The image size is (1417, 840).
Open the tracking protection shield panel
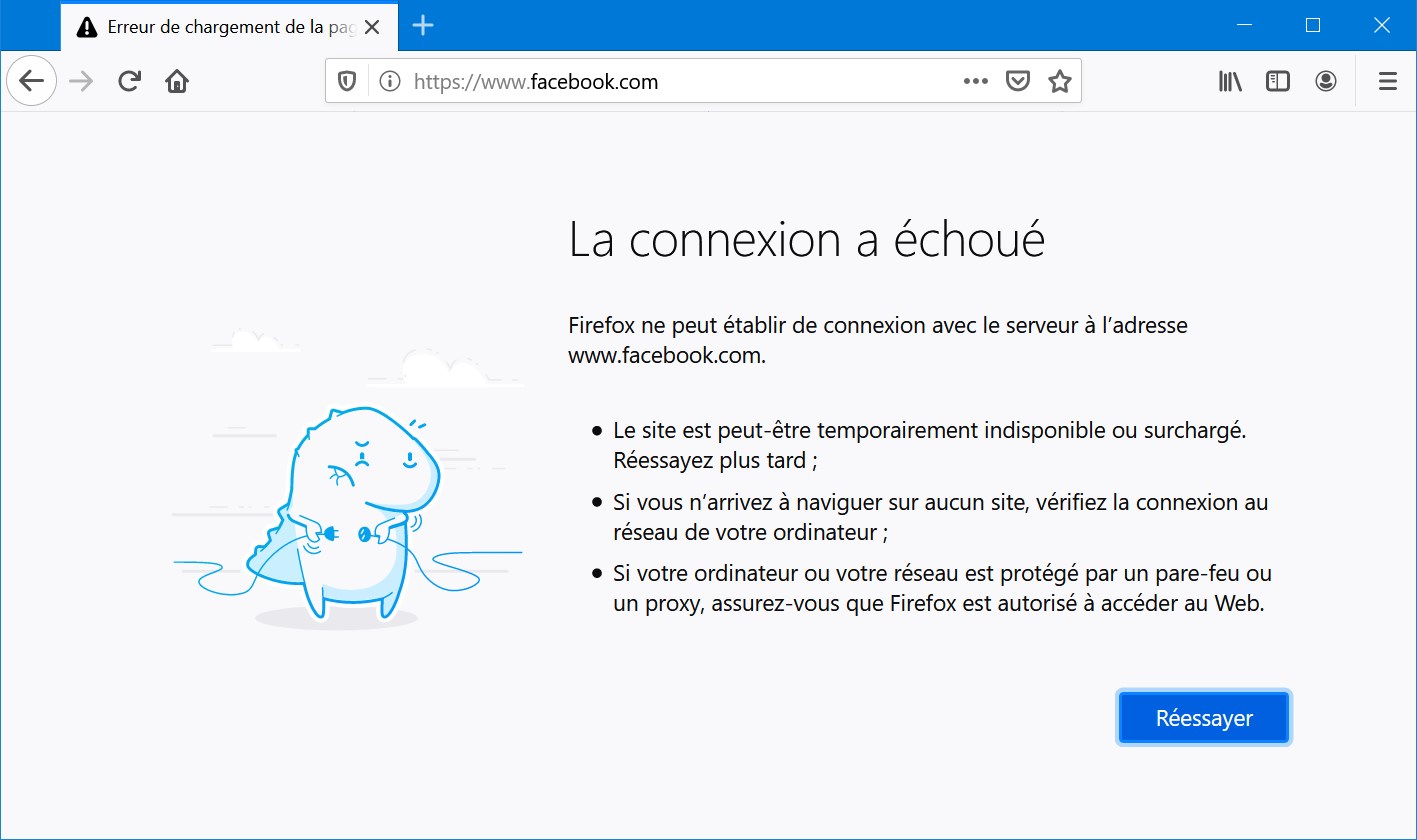[347, 82]
